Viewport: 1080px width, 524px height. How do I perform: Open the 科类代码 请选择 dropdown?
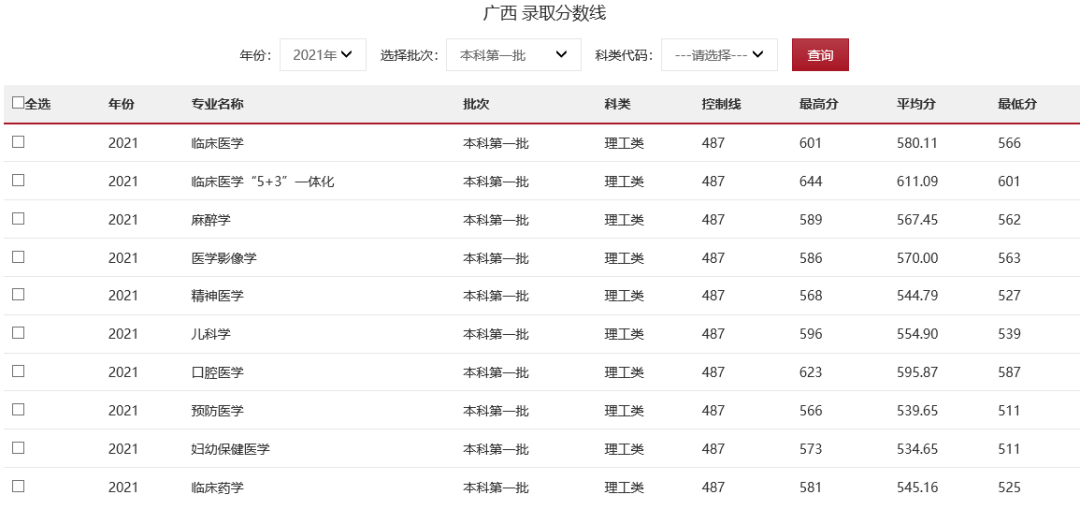pyautogui.click(x=719, y=55)
